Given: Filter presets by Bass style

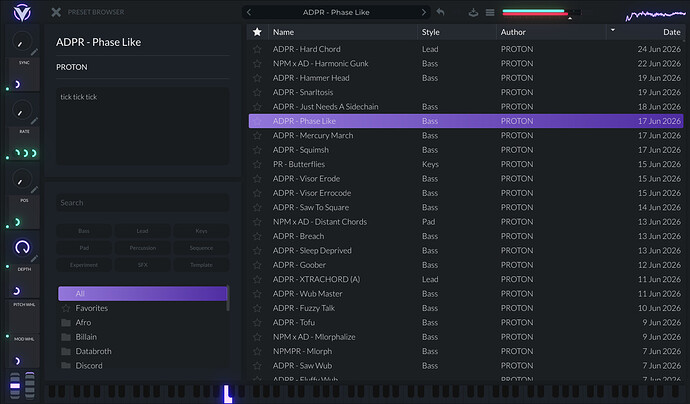Looking at the screenshot, I should tap(84, 231).
